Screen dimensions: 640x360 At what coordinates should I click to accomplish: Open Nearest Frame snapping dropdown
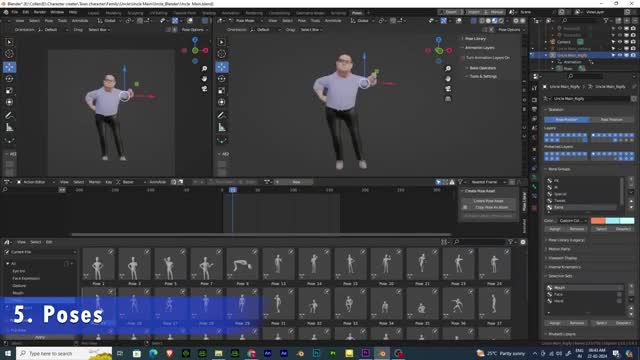pyautogui.click(x=487, y=182)
